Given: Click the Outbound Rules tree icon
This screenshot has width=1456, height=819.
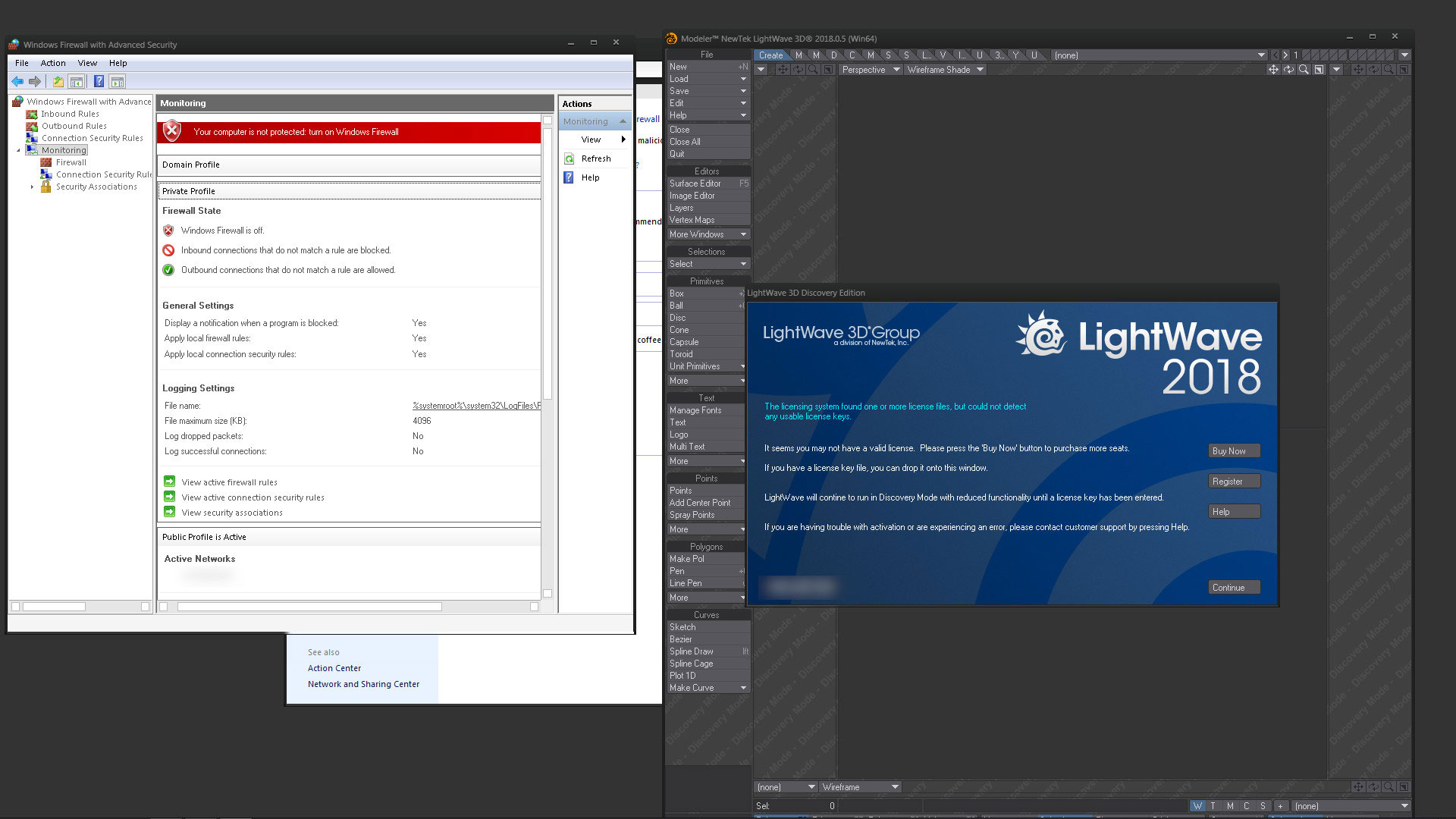Looking at the screenshot, I should [32, 126].
